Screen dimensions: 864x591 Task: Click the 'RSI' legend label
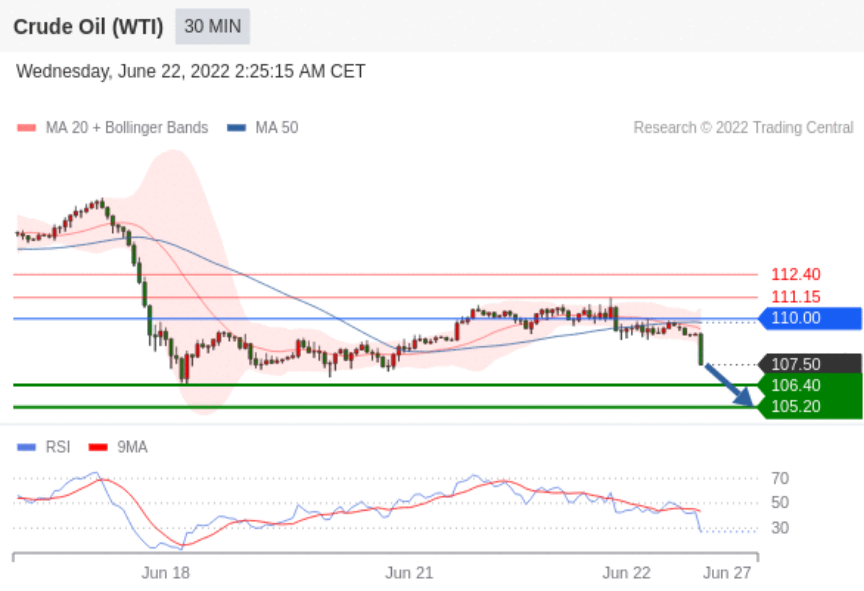click(x=58, y=447)
